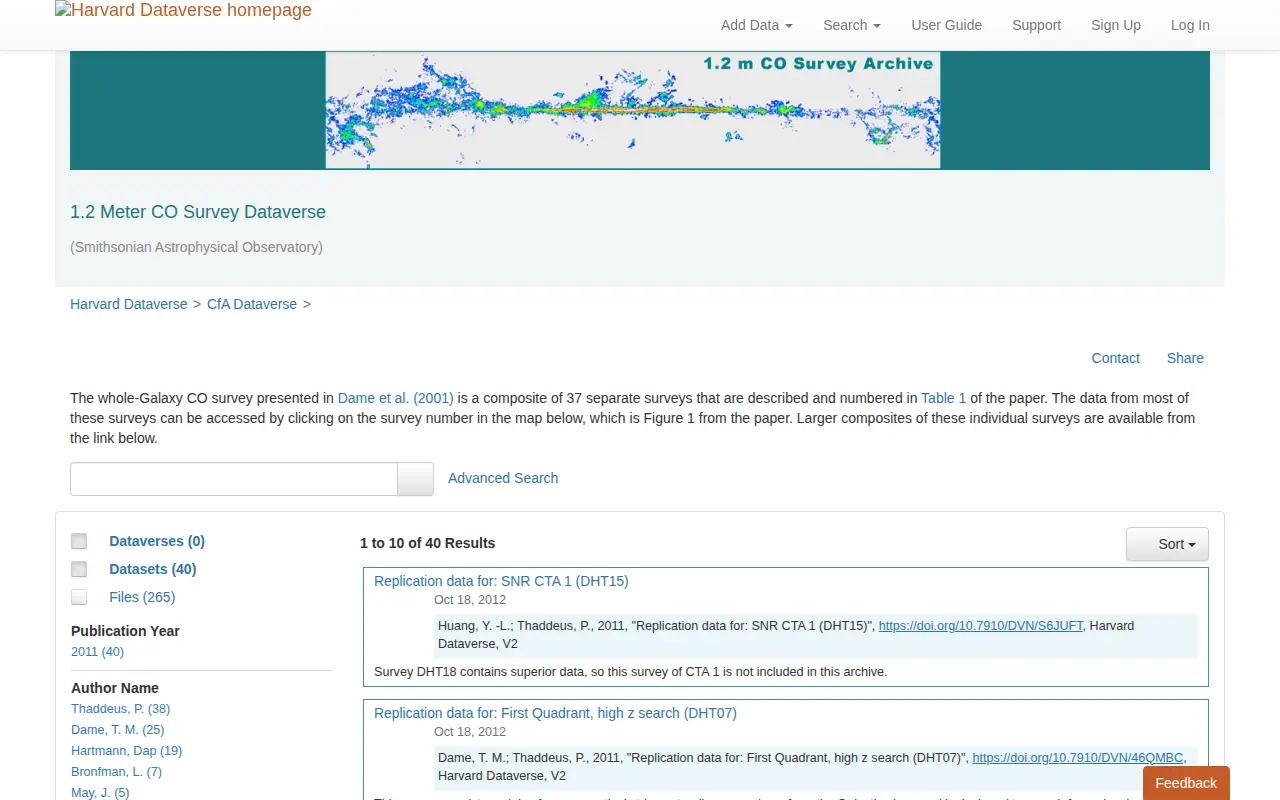The image size is (1280, 800).
Task: Go to Support in the top navigation
Action: pos(1036,25)
